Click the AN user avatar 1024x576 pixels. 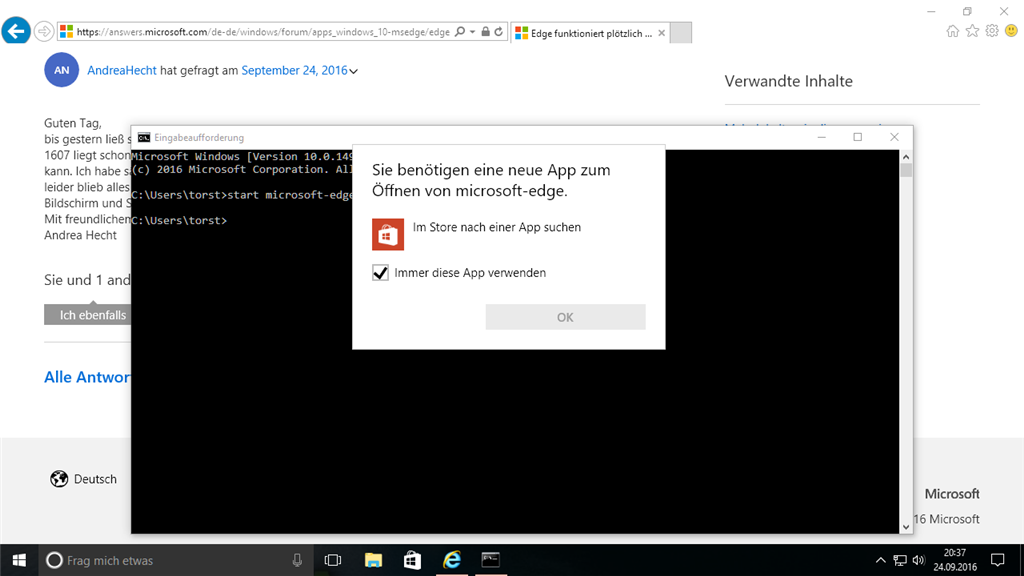pyautogui.click(x=61, y=70)
